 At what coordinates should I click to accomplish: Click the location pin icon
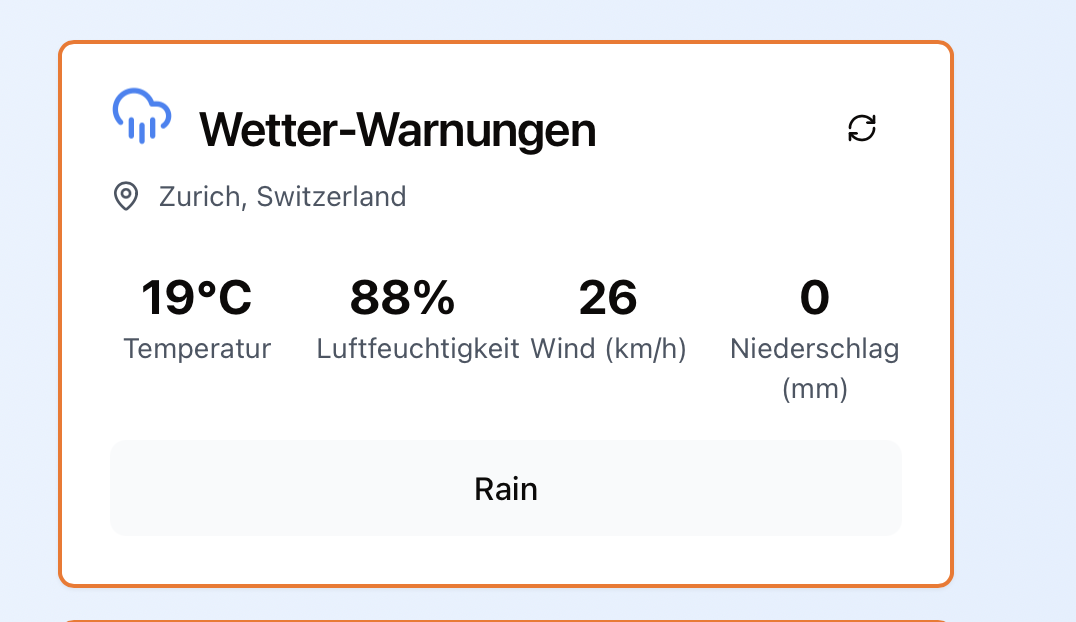(x=125, y=196)
